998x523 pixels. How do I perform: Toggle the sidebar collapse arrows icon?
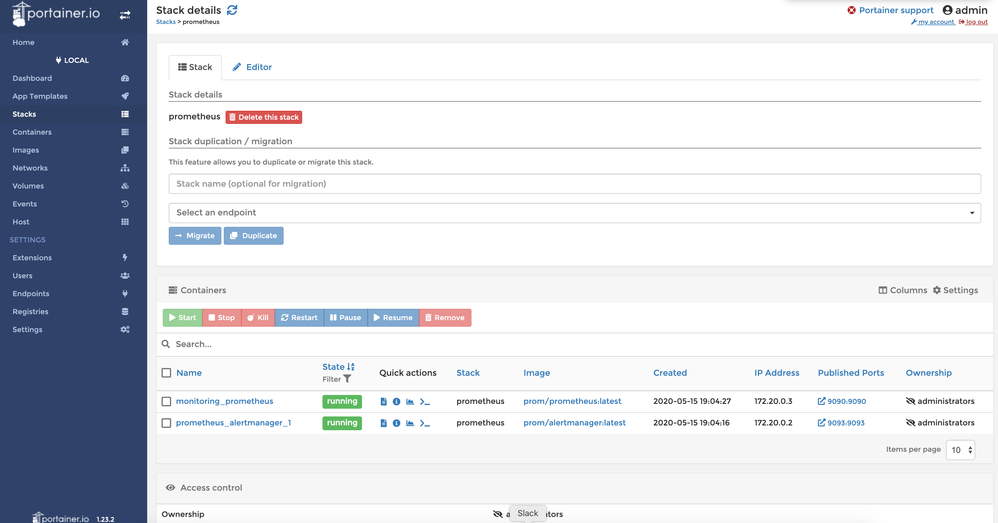coord(125,15)
